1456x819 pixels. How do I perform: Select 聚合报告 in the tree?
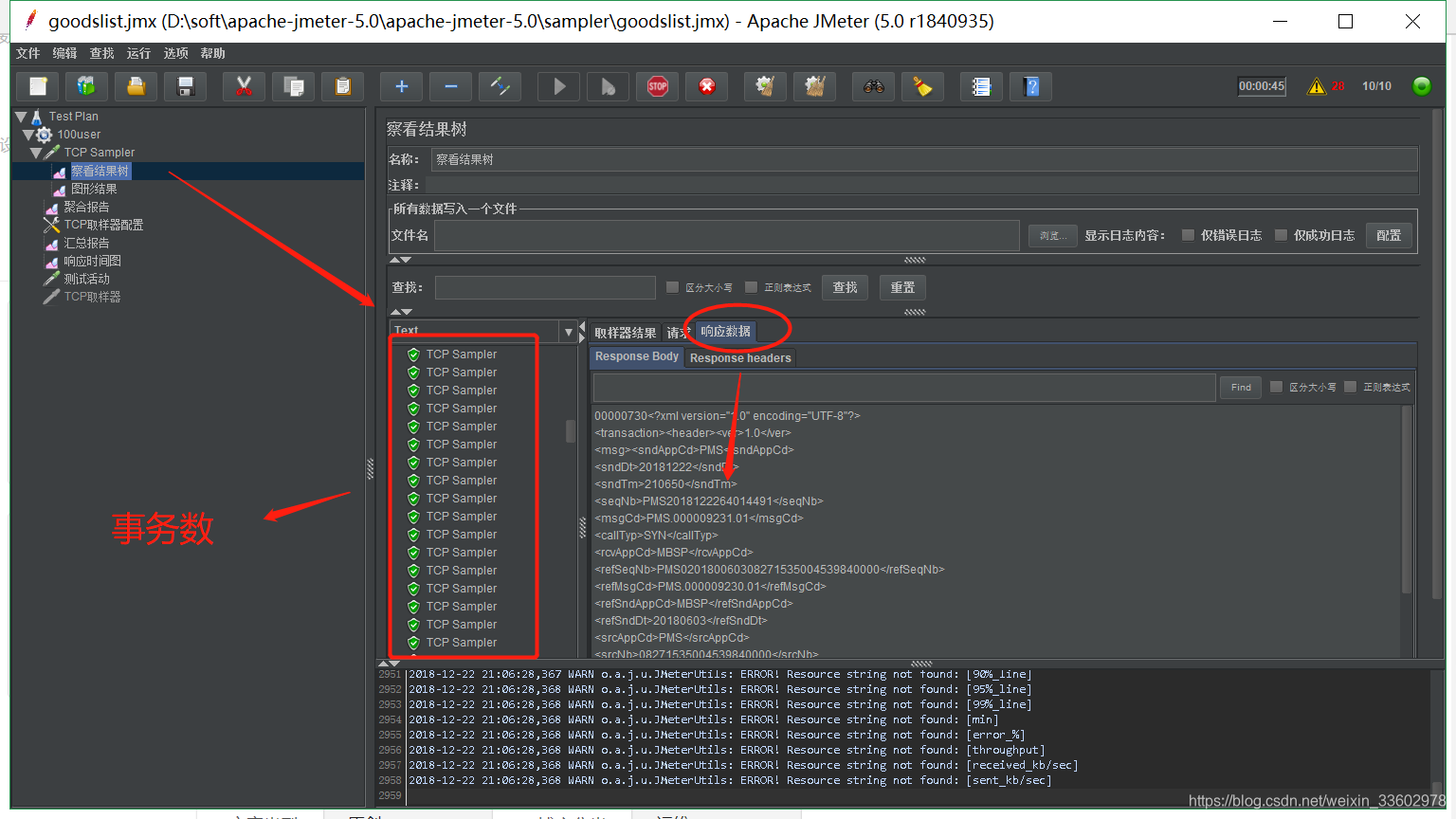pyautogui.click(x=86, y=207)
